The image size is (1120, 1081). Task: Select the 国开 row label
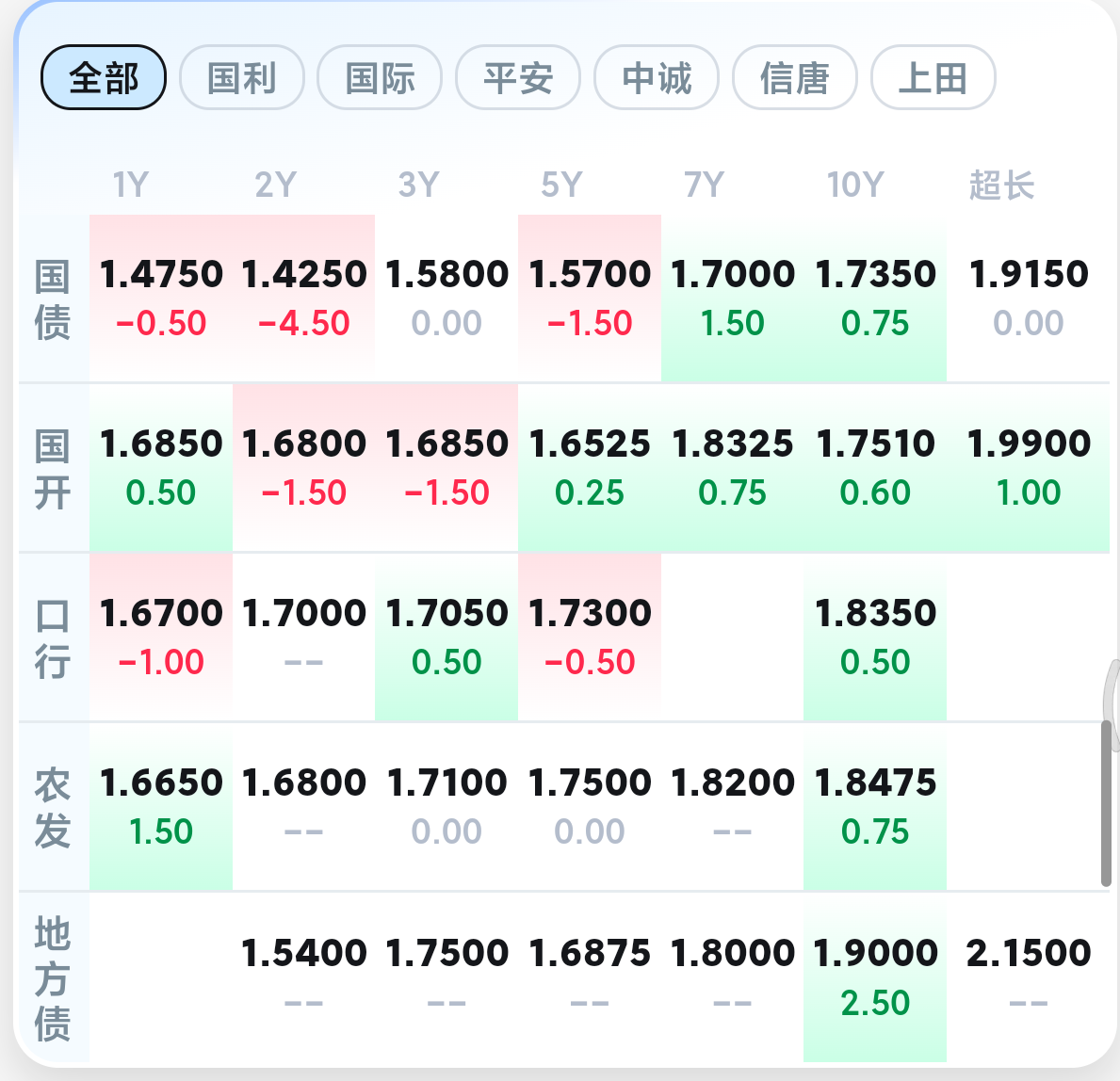click(52, 469)
